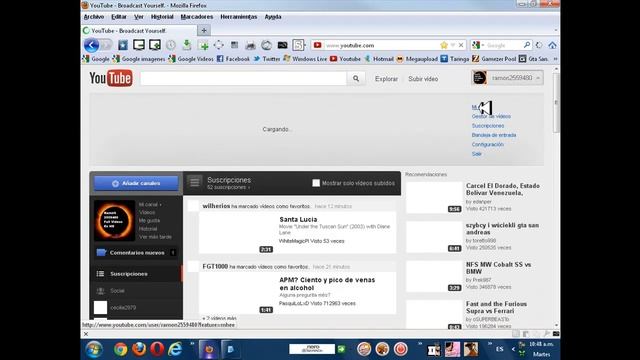
Task: Click the fullscreen arrows toolbar icon
Action: pyautogui.click(x=219, y=45)
